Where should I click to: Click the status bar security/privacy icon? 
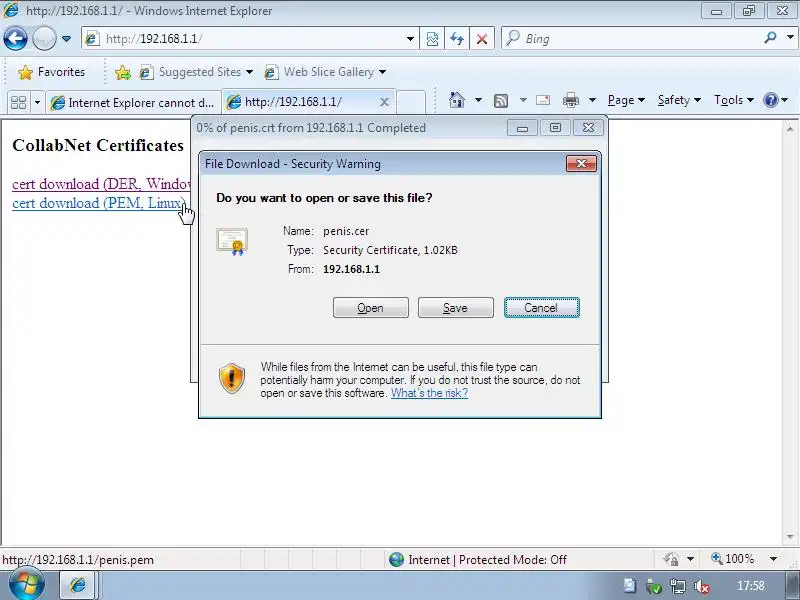(x=672, y=559)
